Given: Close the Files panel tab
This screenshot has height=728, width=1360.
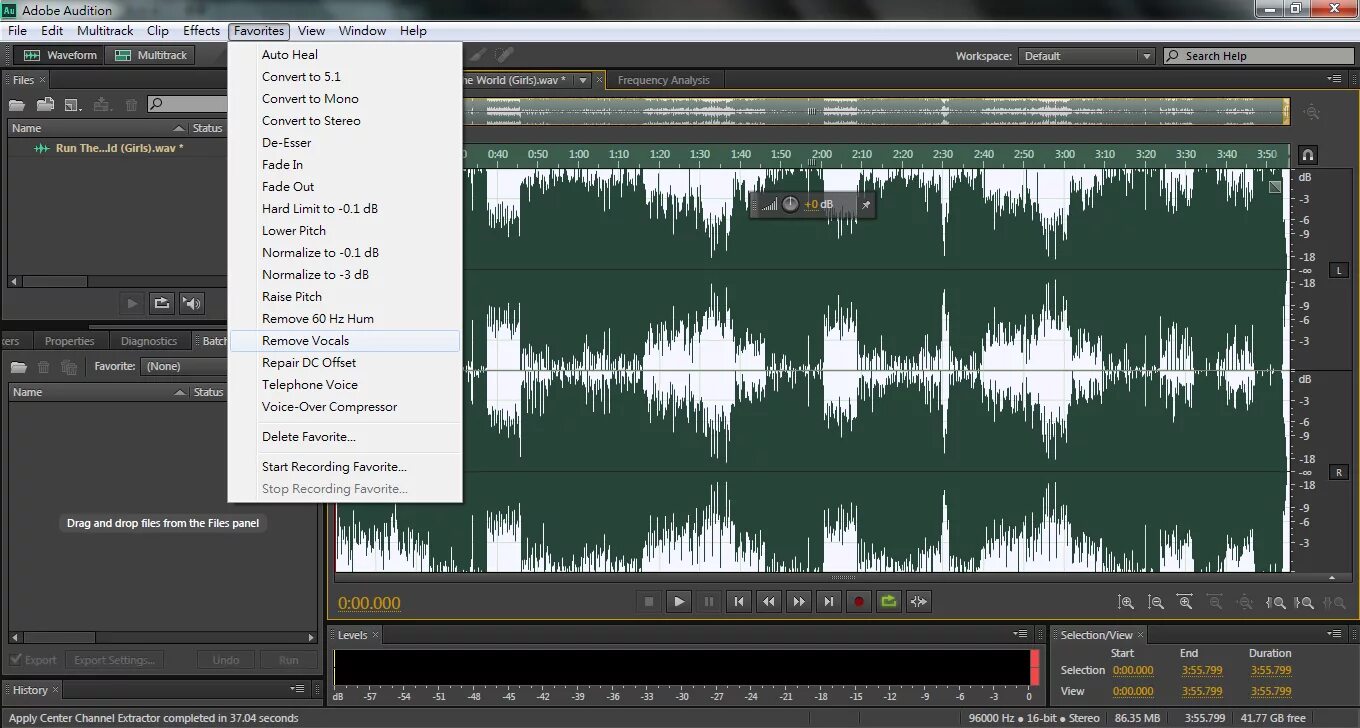Looking at the screenshot, I should tap(43, 80).
